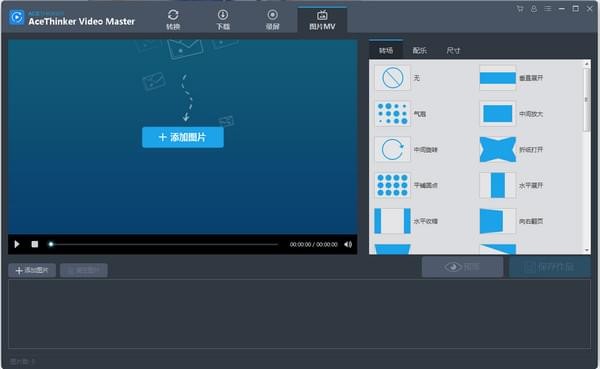Switch to the 尺寸 size tab
Screen dimensions: 600x369
pos(453,50)
